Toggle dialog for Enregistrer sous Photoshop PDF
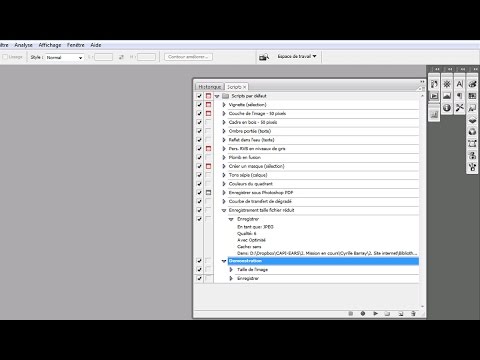This screenshot has width=480, height=360. pyautogui.click(x=208, y=193)
